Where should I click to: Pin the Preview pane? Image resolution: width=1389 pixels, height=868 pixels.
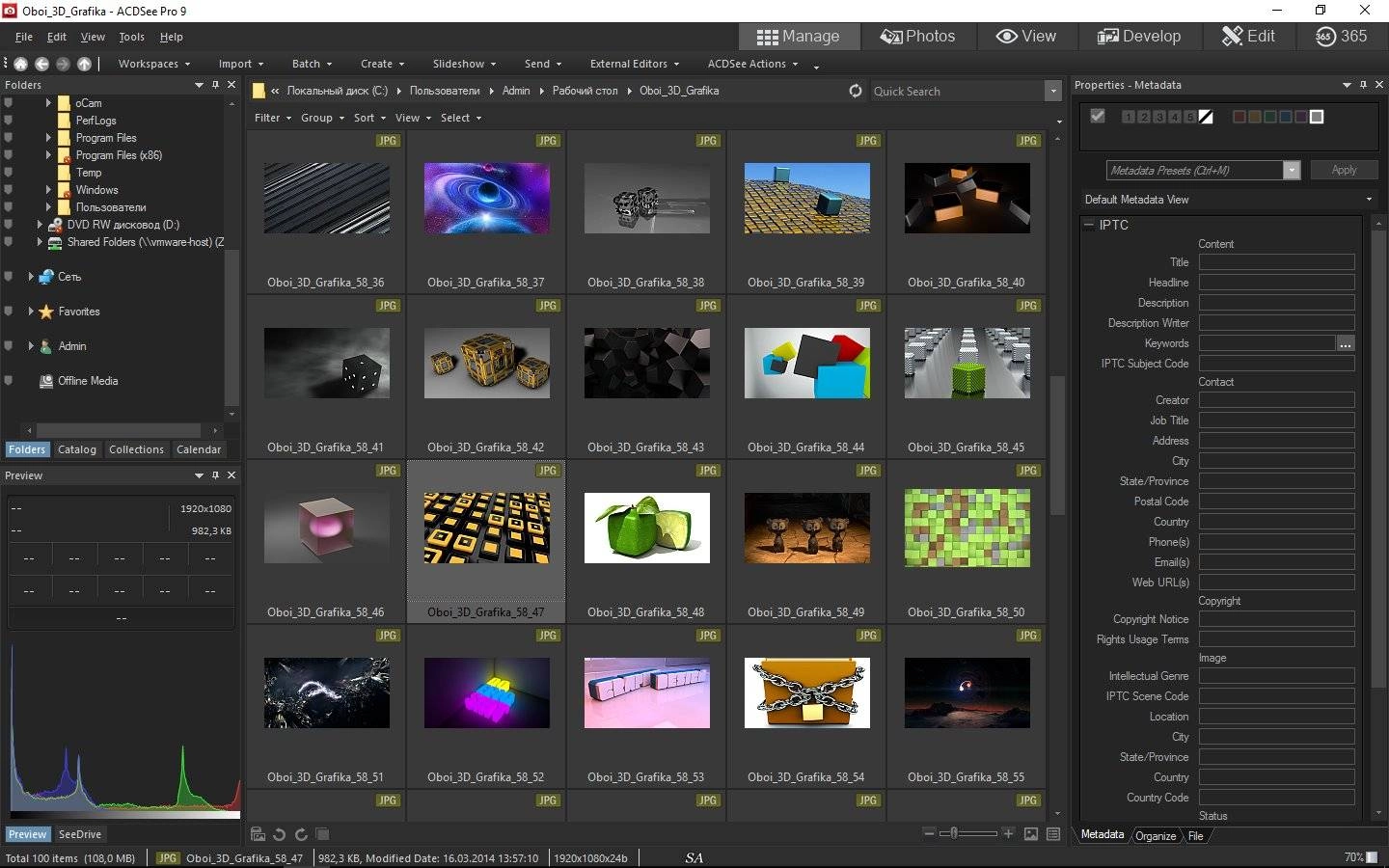coord(215,475)
